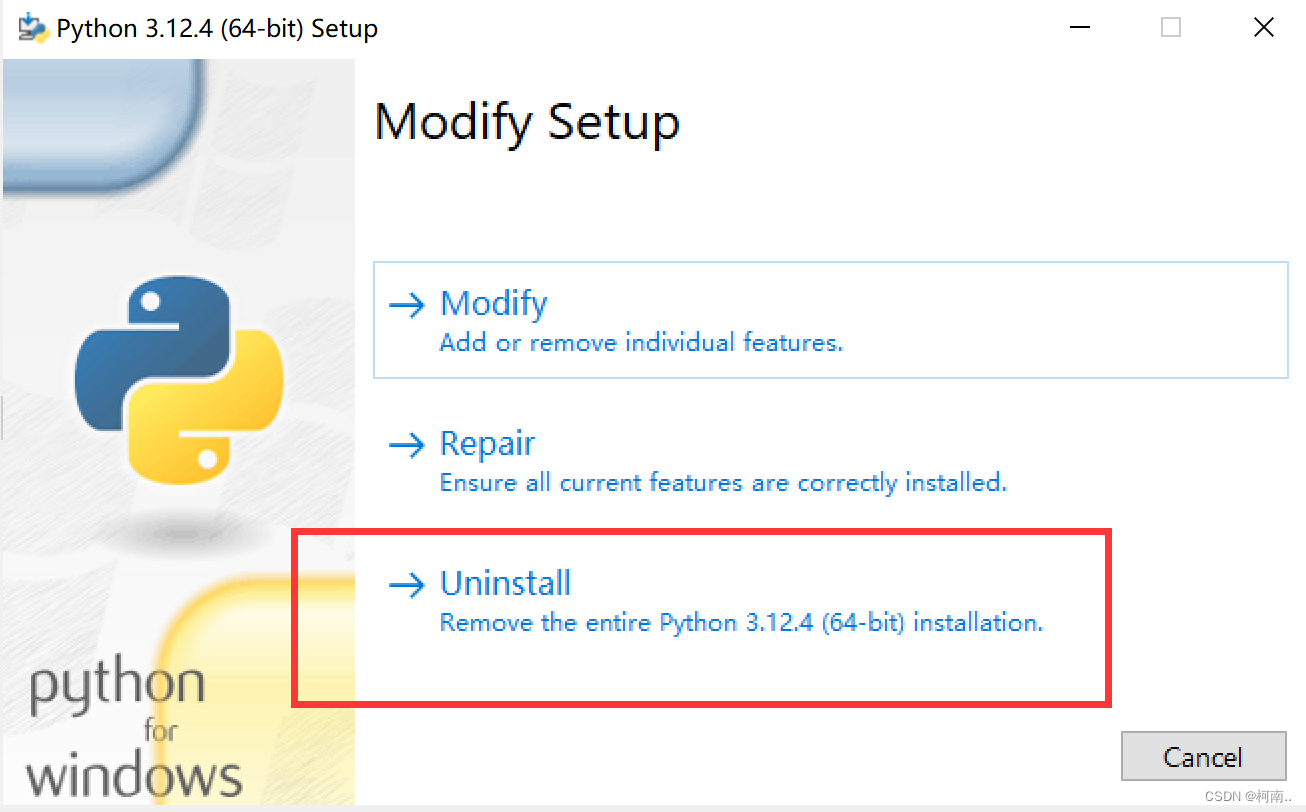Click the arrow icon next to Repair

coord(408,445)
